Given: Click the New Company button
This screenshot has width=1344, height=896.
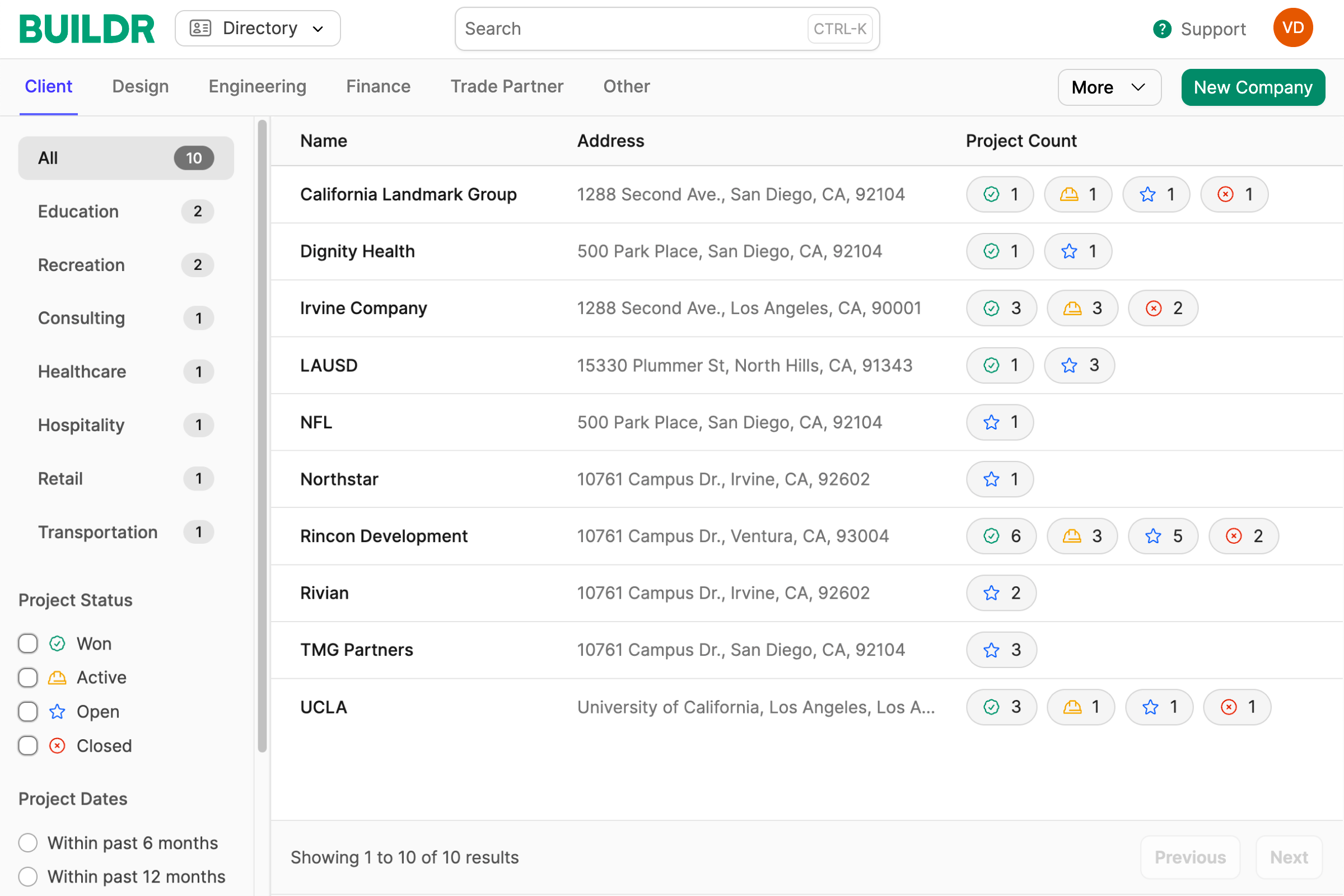Looking at the screenshot, I should 1253,87.
